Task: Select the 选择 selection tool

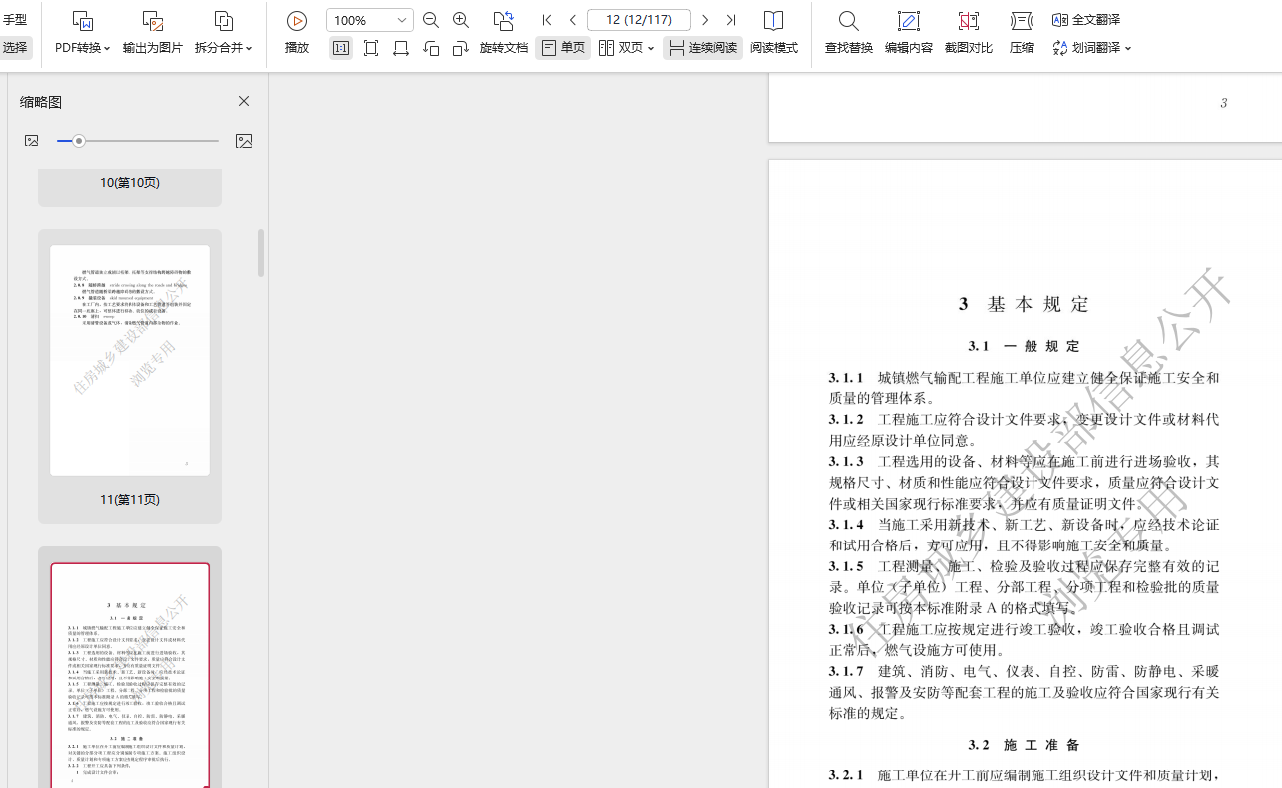Action: tap(14, 48)
